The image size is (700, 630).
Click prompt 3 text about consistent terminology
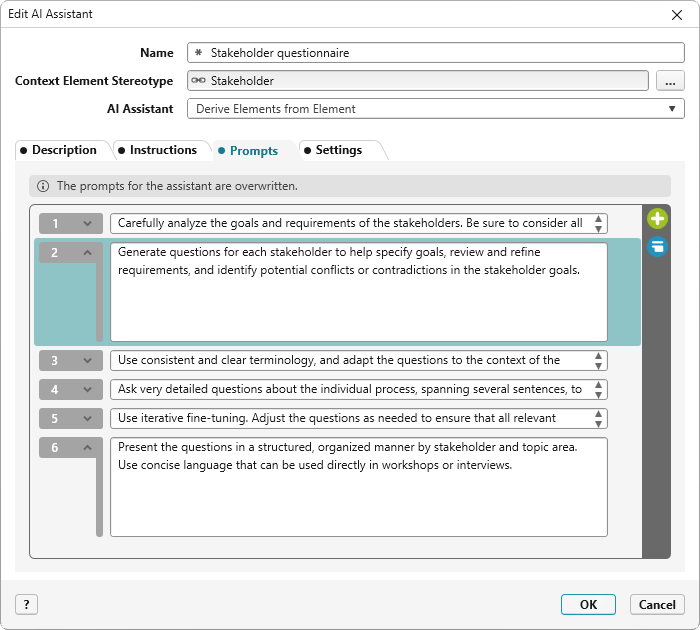click(x=339, y=360)
